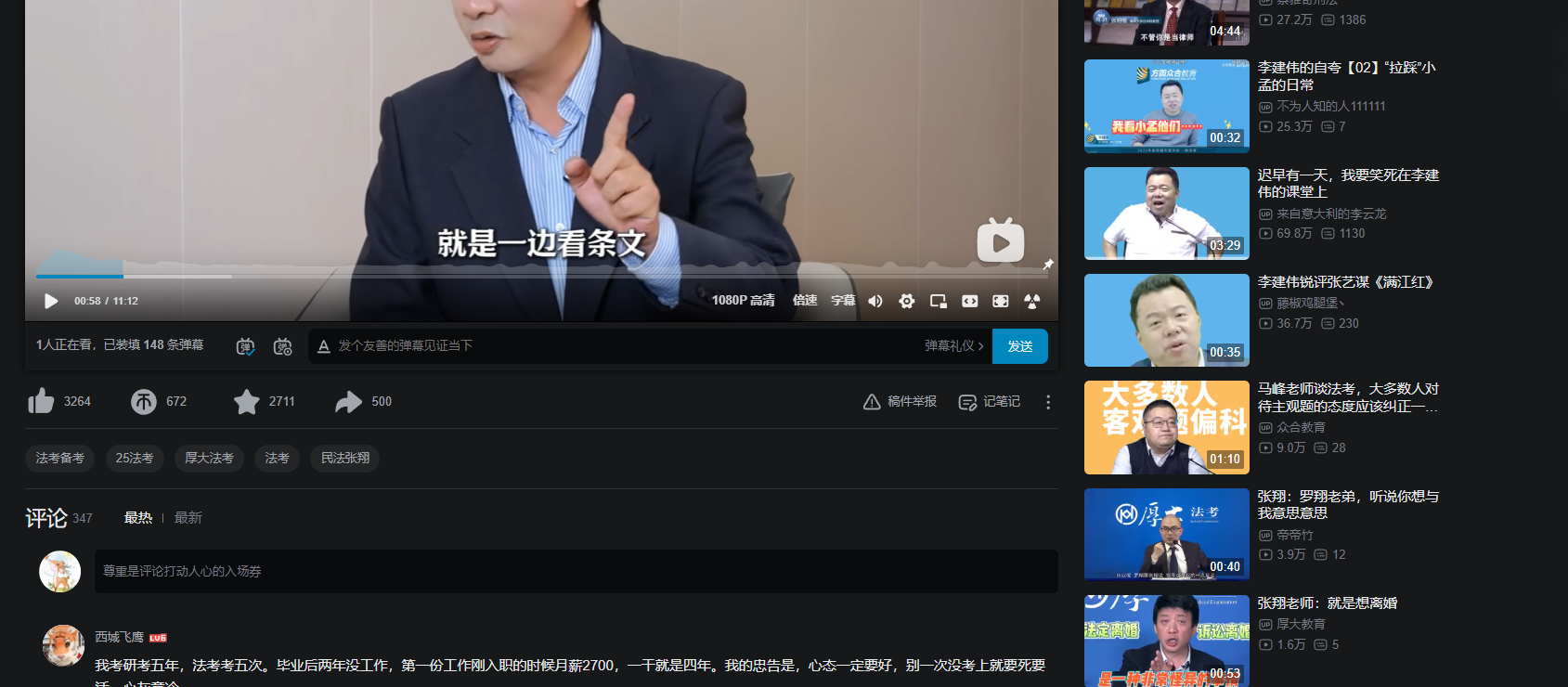Image resolution: width=1568 pixels, height=687 pixels.
Task: Visit uploader 帝帝竹
Action: pyautogui.click(x=1295, y=536)
